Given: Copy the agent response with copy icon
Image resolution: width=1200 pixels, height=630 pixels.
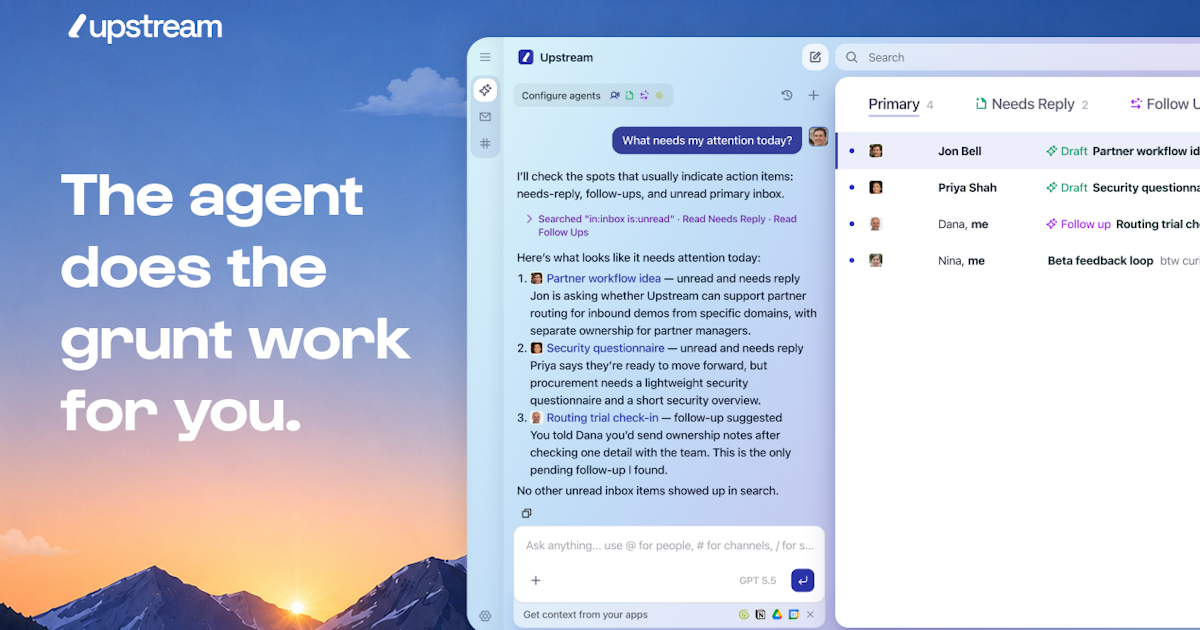Looking at the screenshot, I should click(527, 513).
